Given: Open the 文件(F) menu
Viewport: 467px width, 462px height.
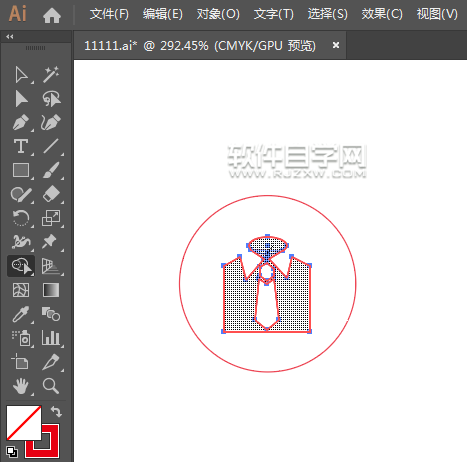Looking at the screenshot, I should (x=109, y=14).
